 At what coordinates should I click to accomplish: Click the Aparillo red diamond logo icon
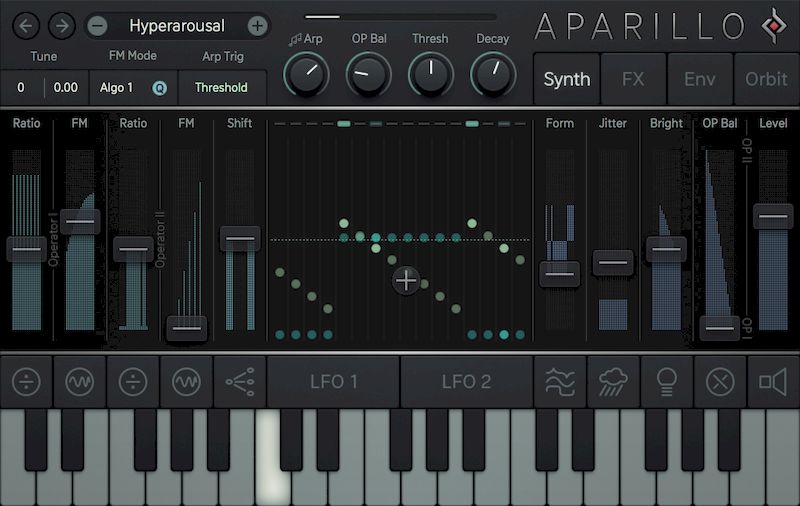coord(774,26)
